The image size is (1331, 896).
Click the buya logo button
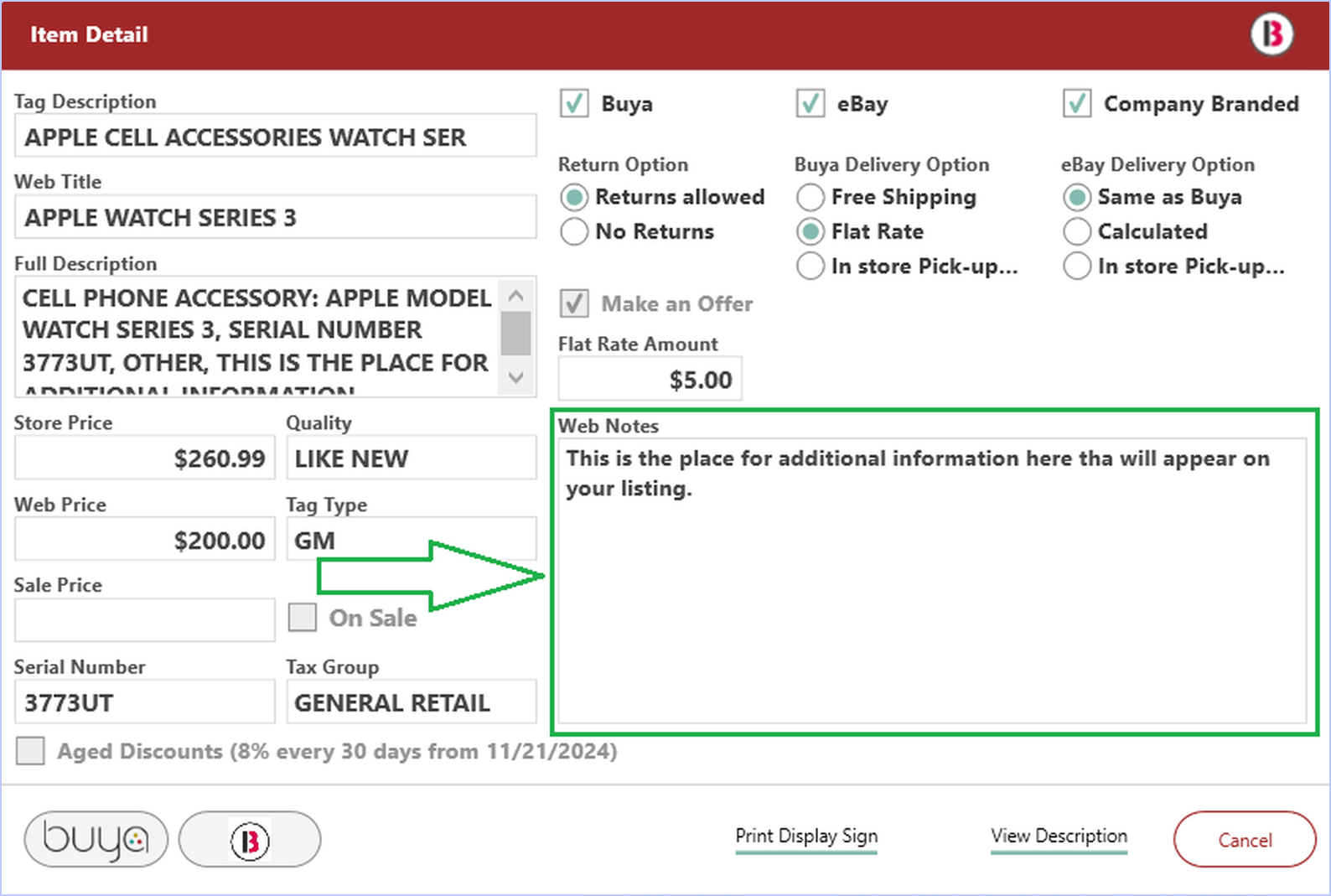(x=96, y=839)
